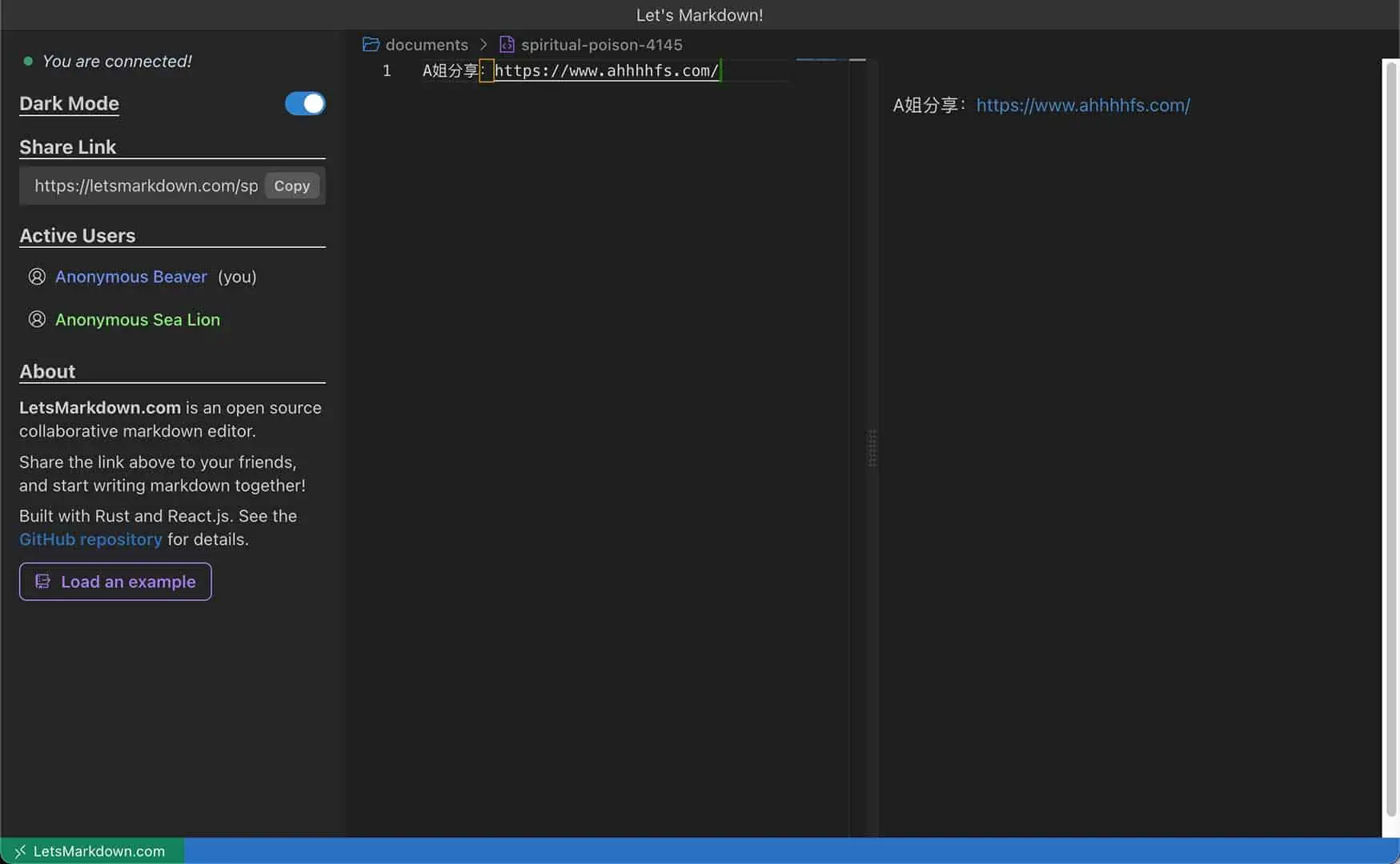The height and width of the screenshot is (864, 1400).
Task: Select the spiritual-poison-4145 breadcrumb
Action: click(x=602, y=45)
